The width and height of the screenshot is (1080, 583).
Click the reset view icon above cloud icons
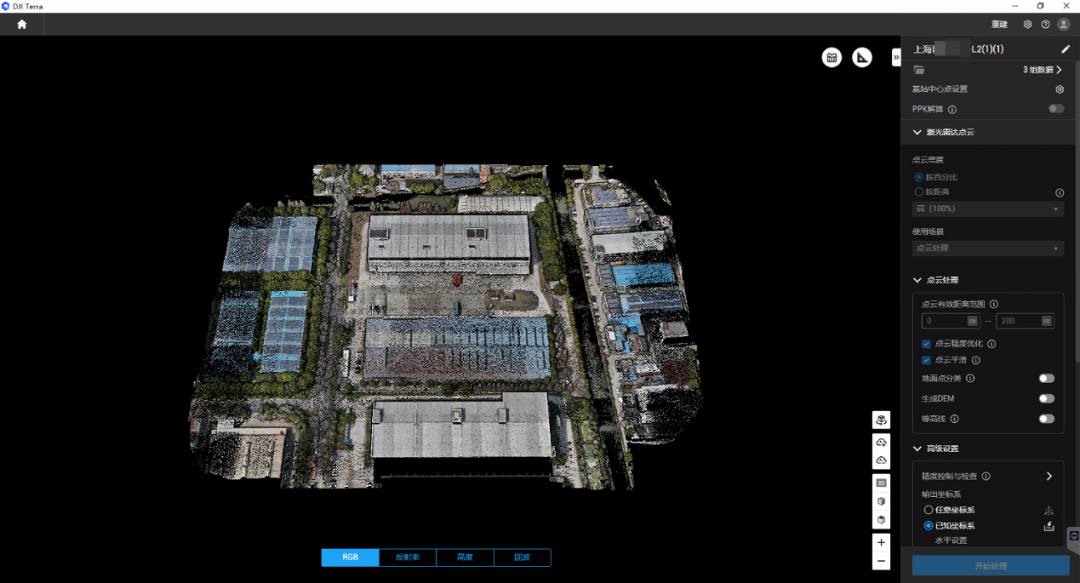click(x=881, y=420)
